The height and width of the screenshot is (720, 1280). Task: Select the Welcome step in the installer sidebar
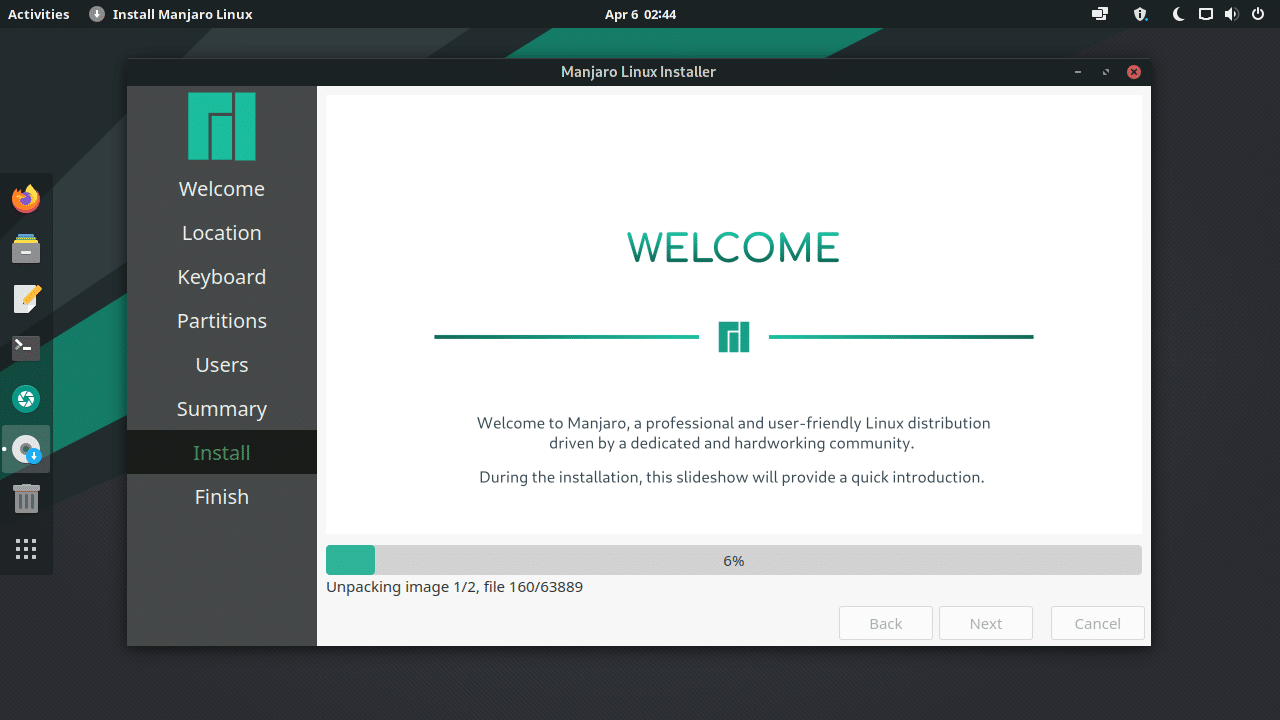coord(221,188)
